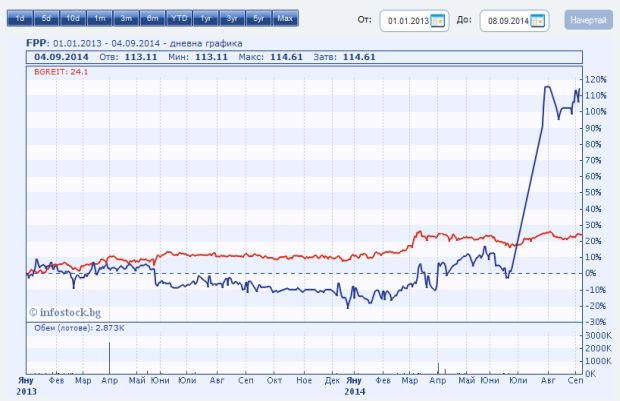The image size is (620, 401).
Task: Show the Max time range
Action: (x=285, y=19)
